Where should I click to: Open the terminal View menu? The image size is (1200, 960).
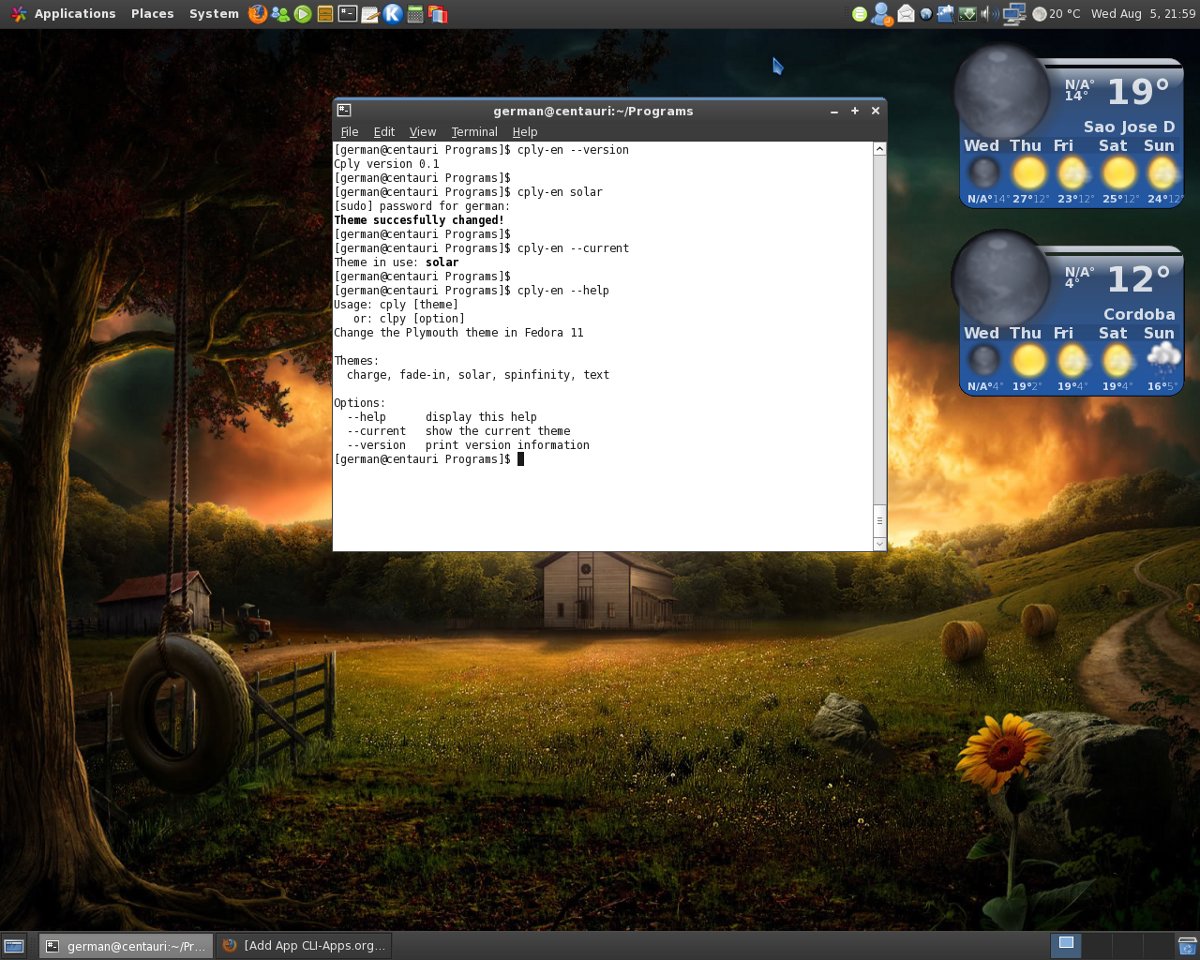tap(423, 132)
